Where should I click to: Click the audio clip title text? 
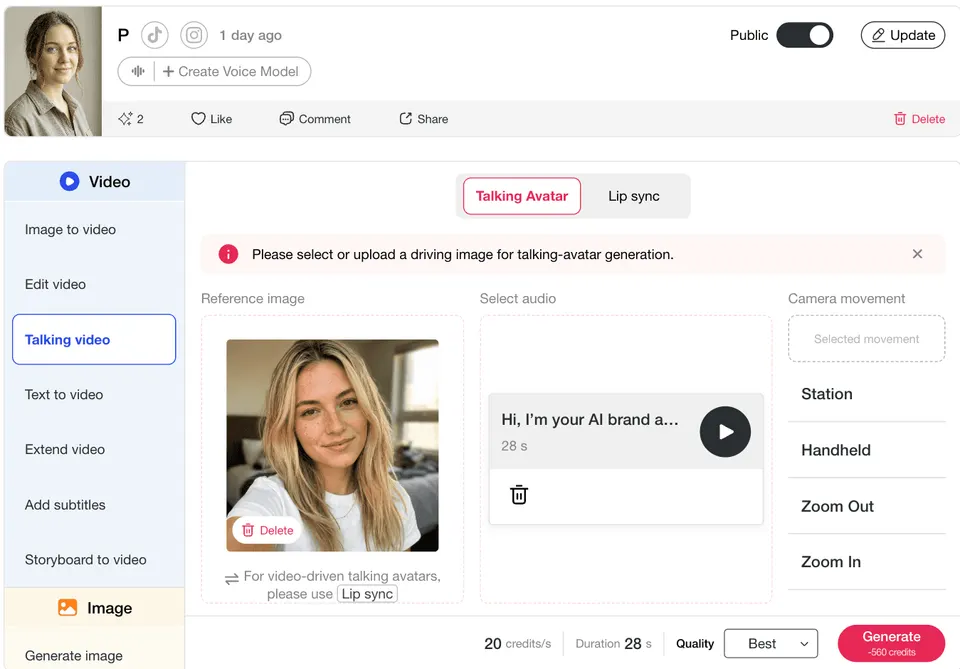click(590, 419)
